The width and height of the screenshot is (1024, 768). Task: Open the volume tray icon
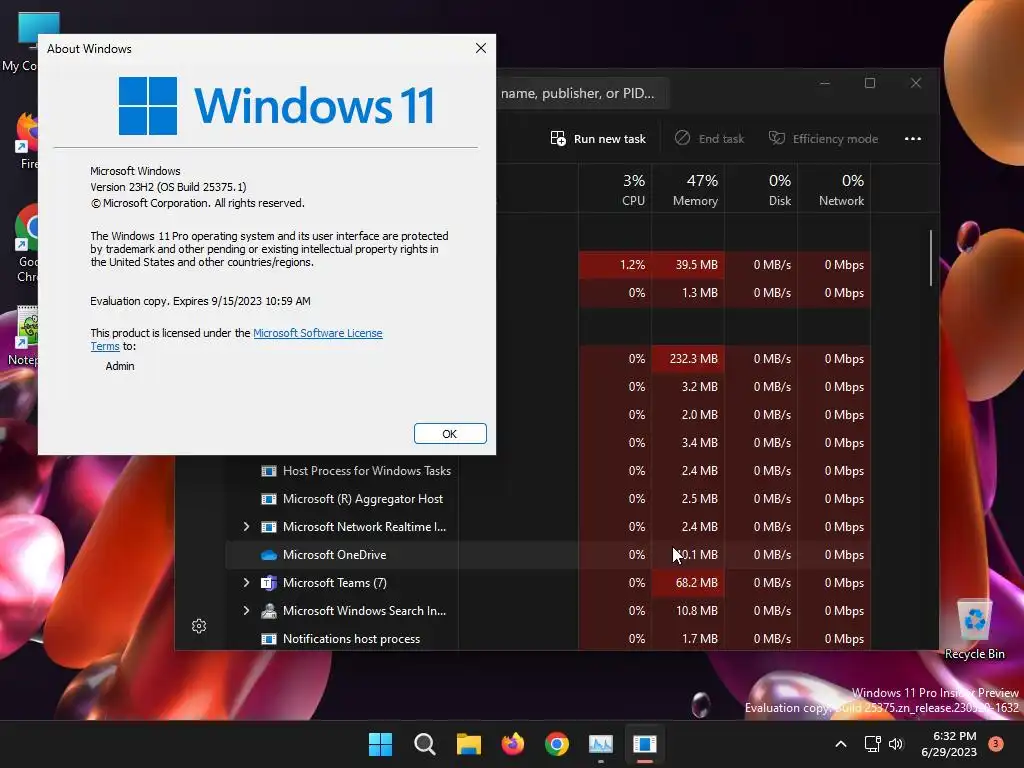(x=895, y=744)
